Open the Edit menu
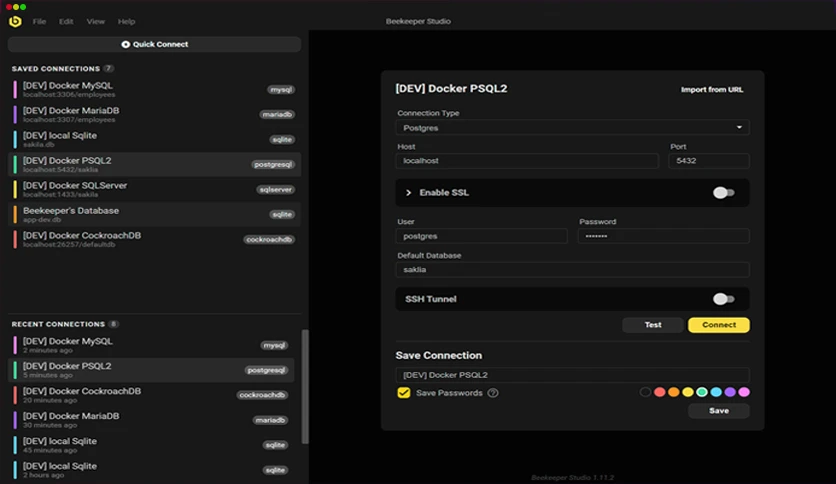Image resolution: width=836 pixels, height=484 pixels. pos(66,21)
